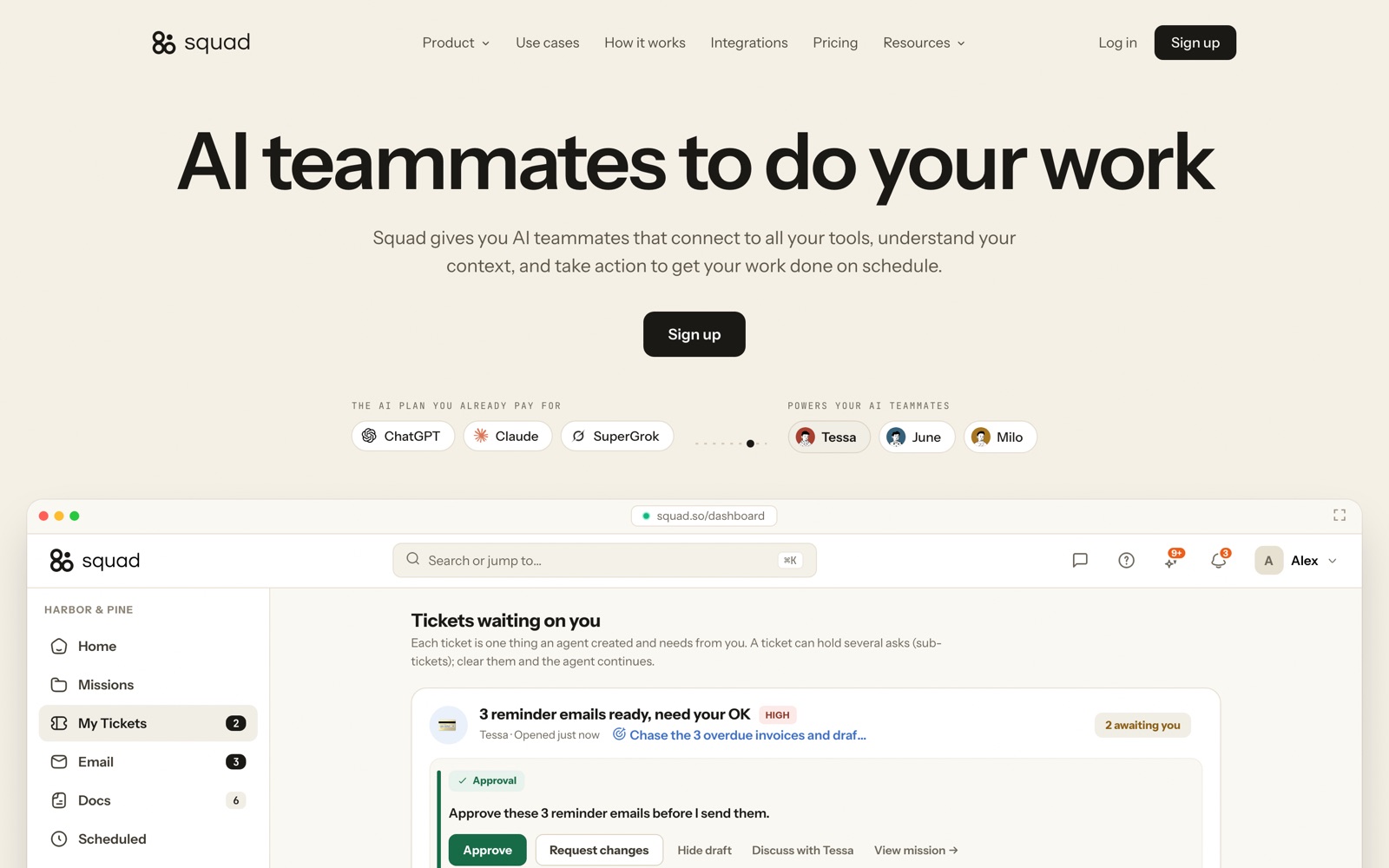The image size is (1389, 868).
Task: Click the Log in link
Action: coord(1117,43)
